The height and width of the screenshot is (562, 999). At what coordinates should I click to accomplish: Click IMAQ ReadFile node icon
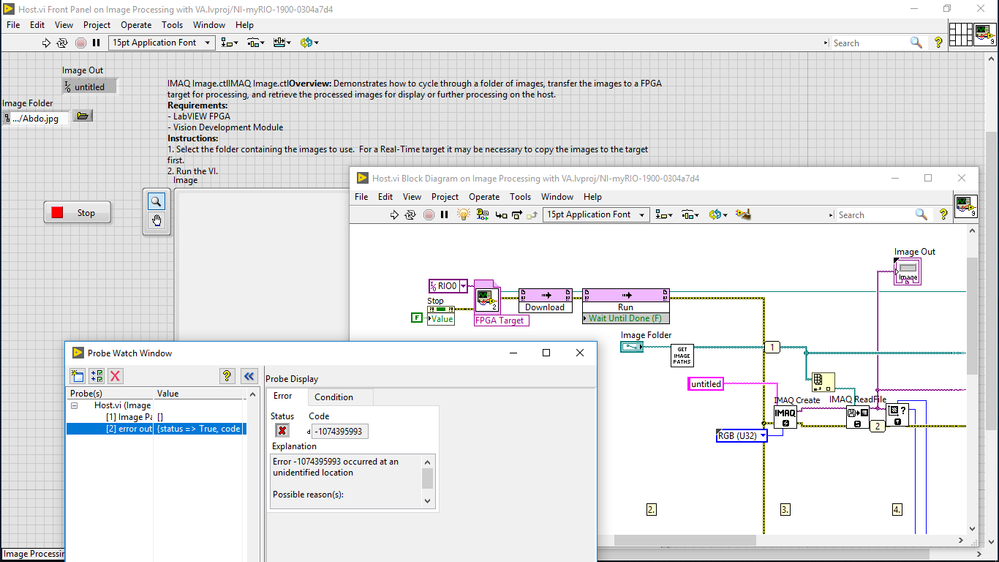(x=858, y=417)
